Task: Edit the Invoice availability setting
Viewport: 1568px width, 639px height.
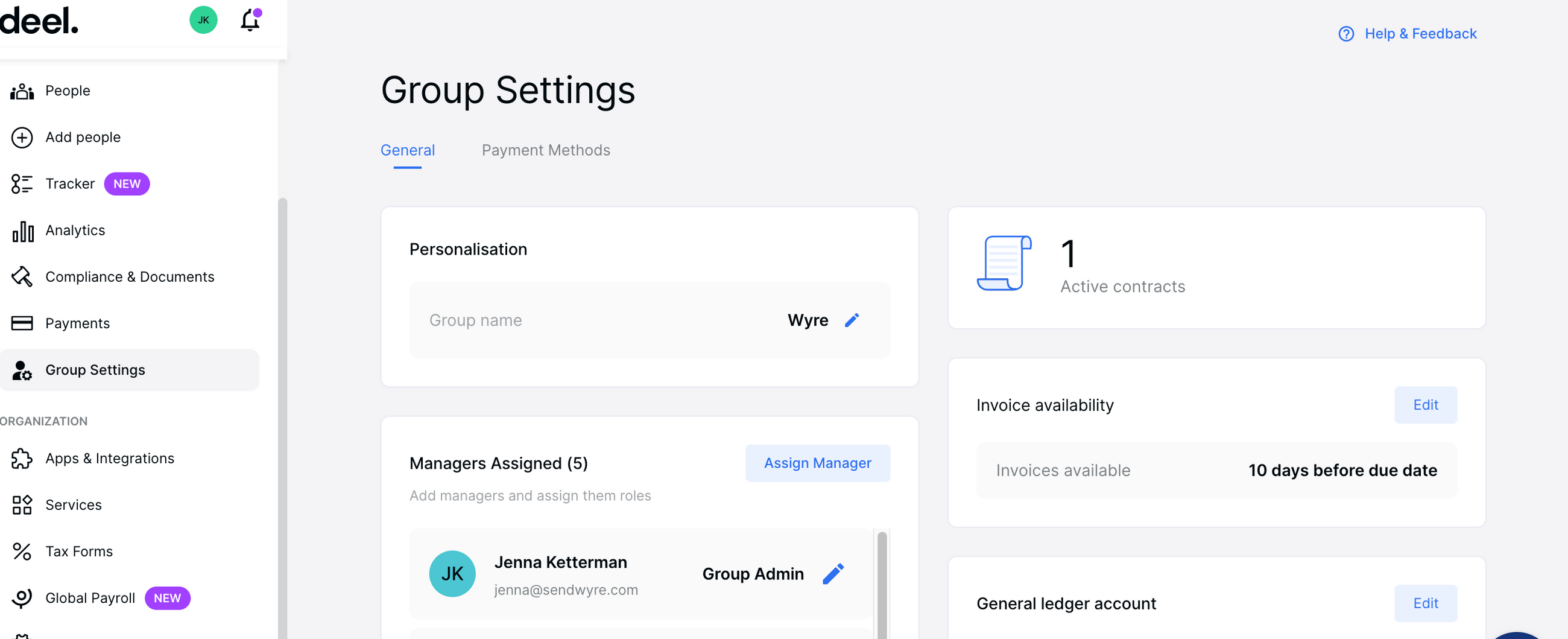Action: pyautogui.click(x=1425, y=405)
